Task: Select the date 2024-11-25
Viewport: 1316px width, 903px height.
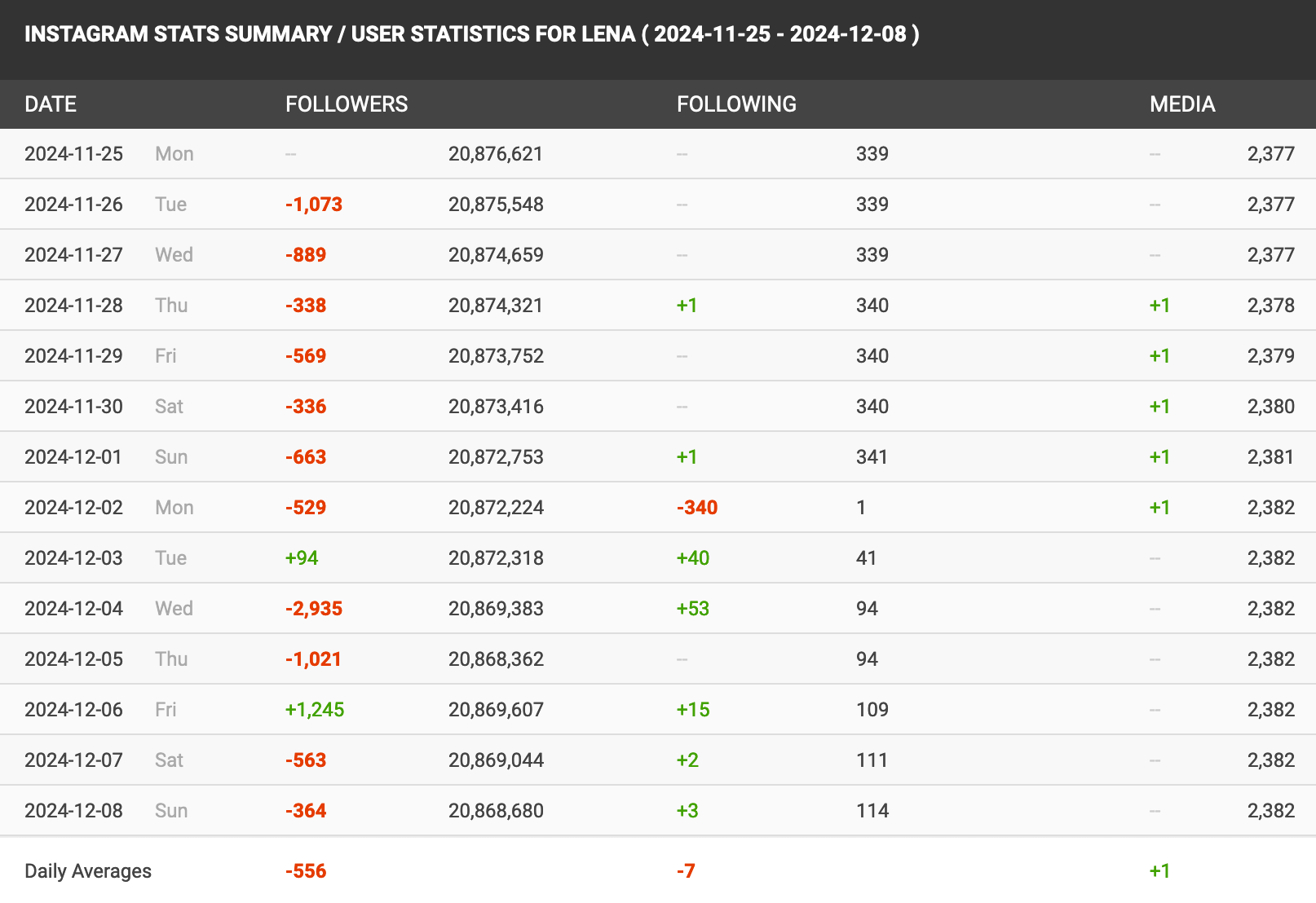Action: tap(73, 154)
